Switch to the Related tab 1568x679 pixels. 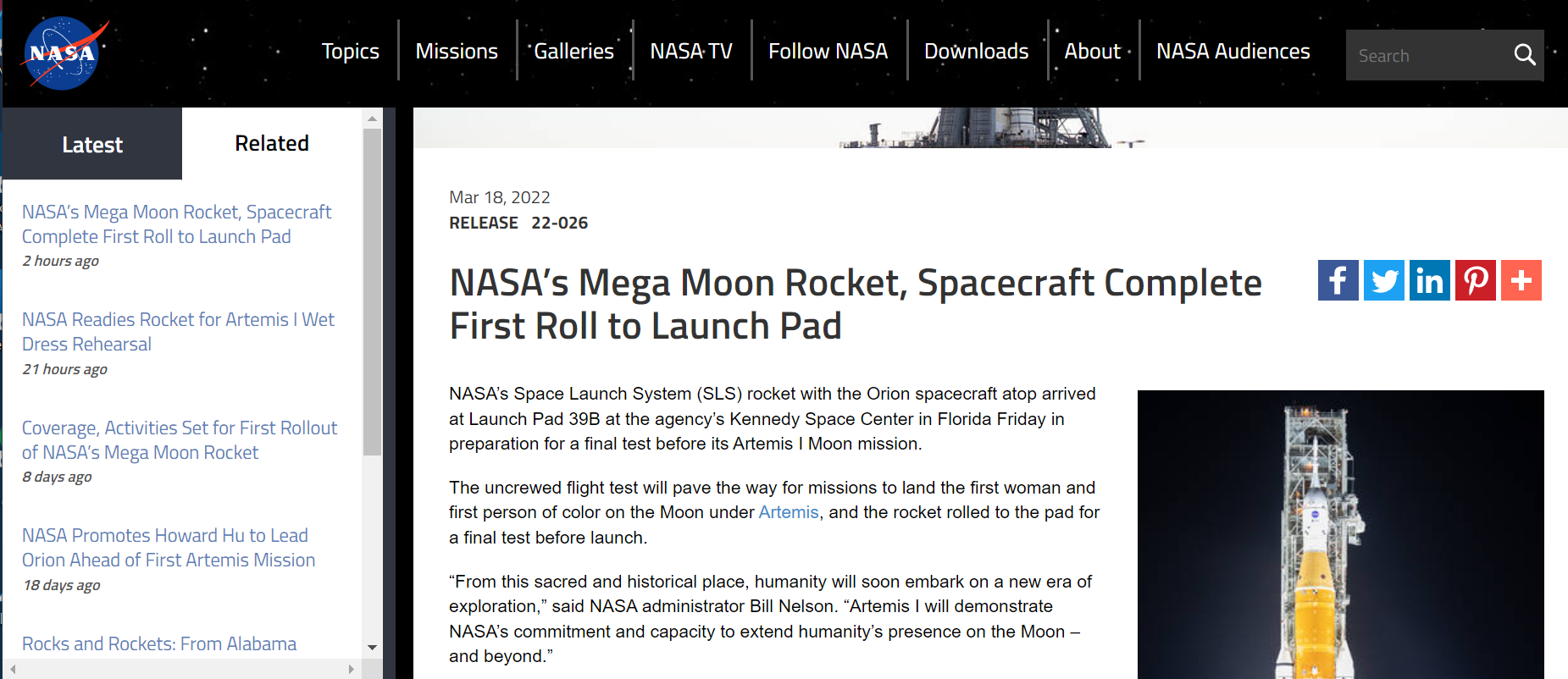(271, 144)
